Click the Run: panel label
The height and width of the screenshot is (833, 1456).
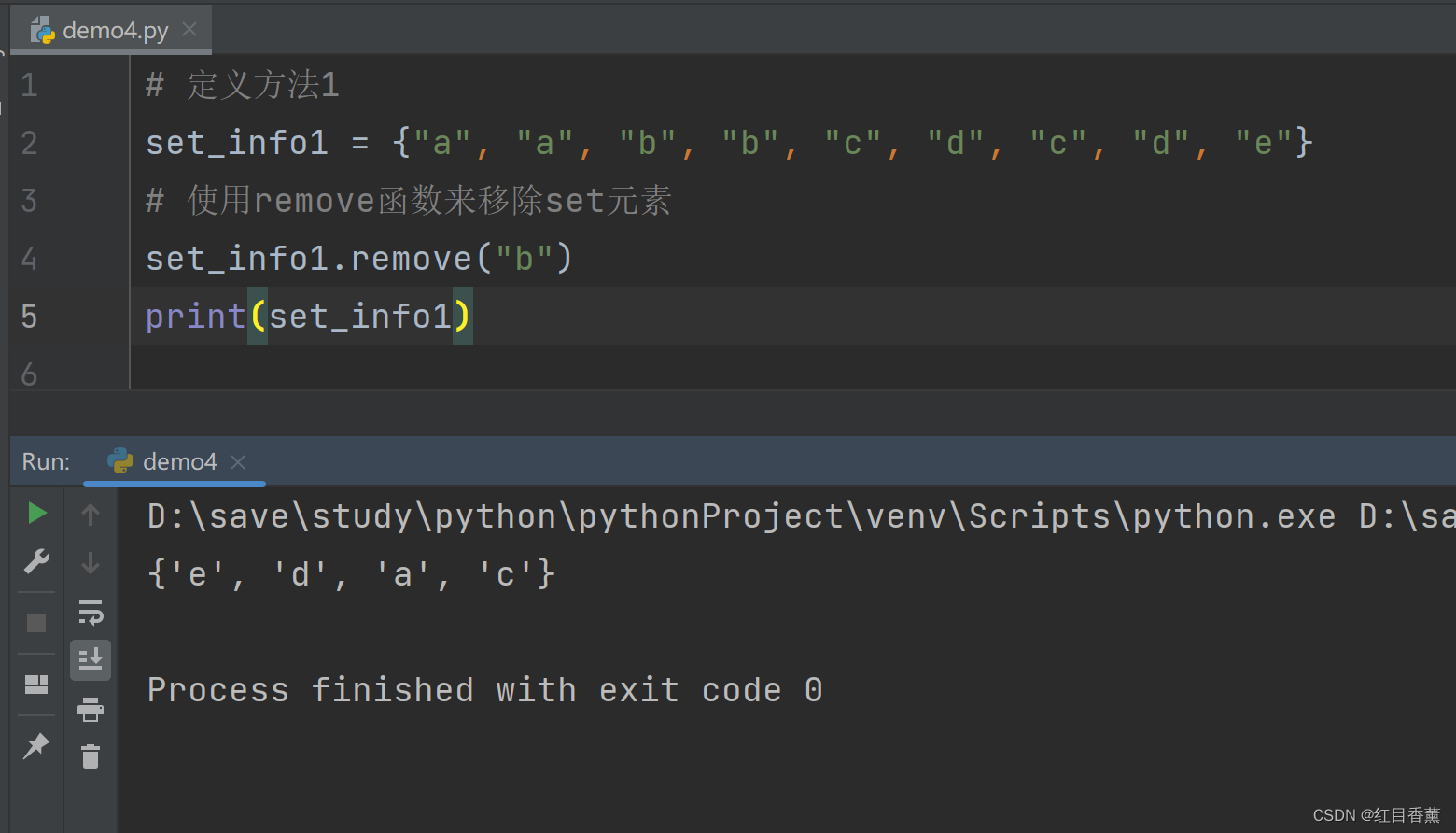pos(46,461)
